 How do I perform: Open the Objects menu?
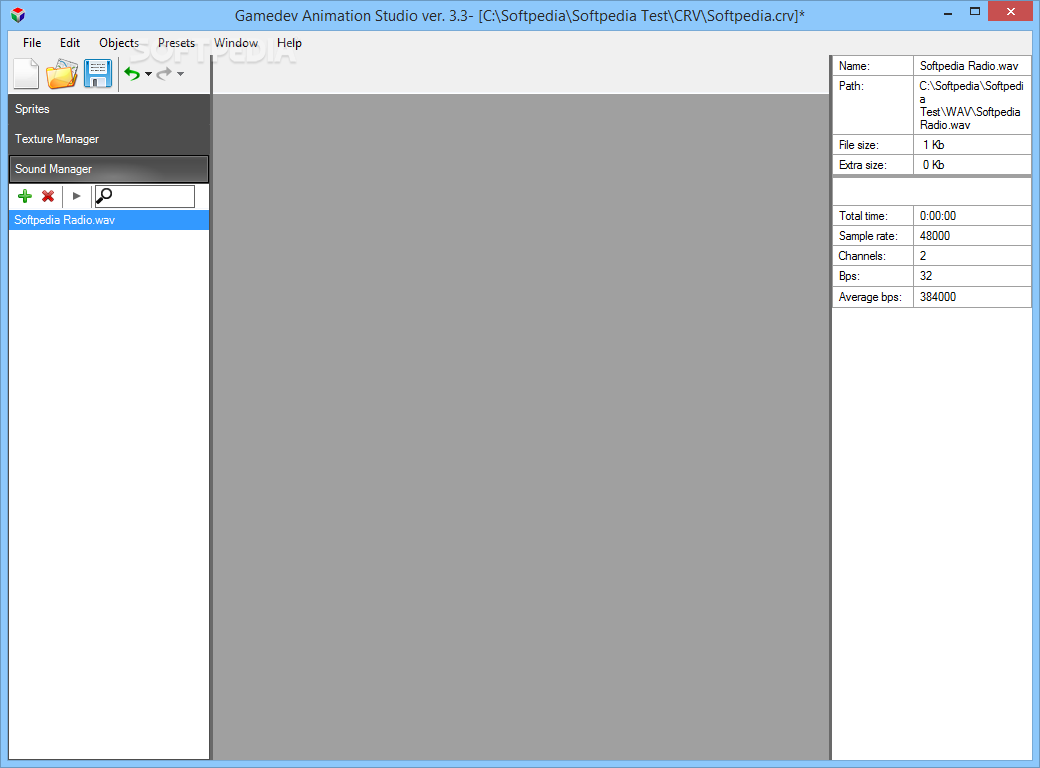click(x=119, y=43)
